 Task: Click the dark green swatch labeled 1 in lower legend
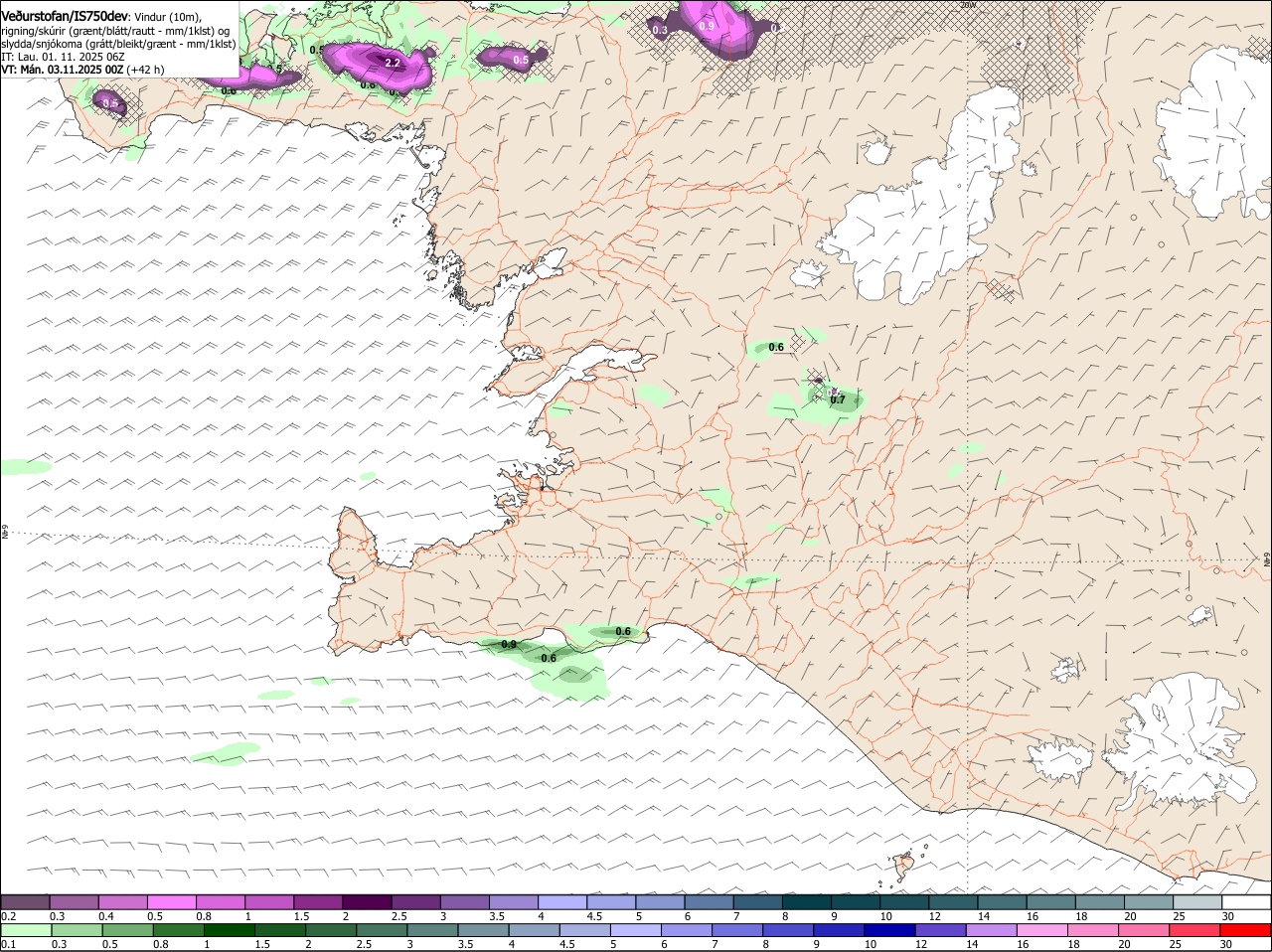coord(230,929)
